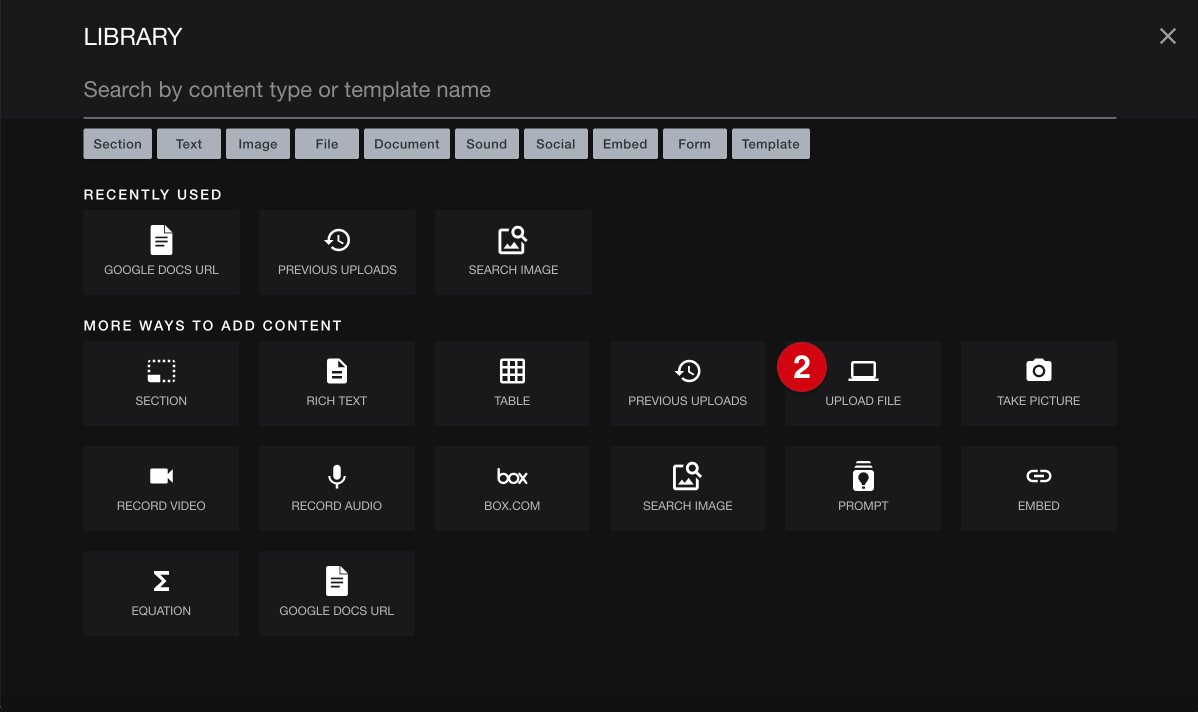Filter library by Form

coord(695,144)
